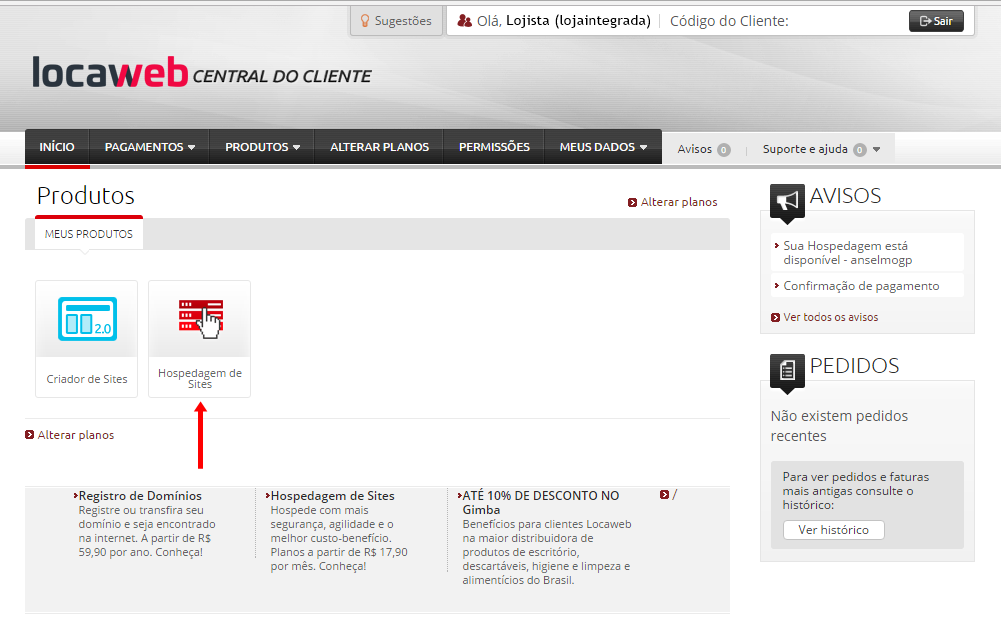The width and height of the screenshot is (1001, 630).
Task: Open the Confirmação de pagamento notice
Action: tap(861, 286)
